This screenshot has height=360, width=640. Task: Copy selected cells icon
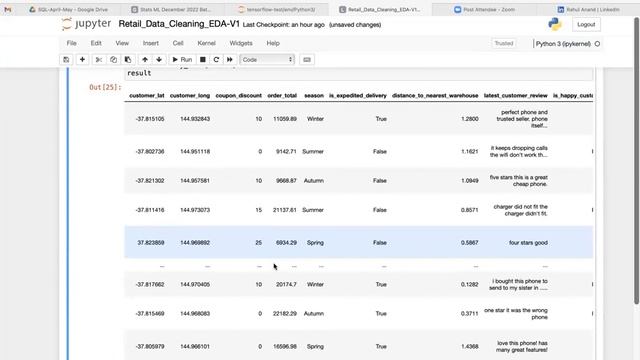[113, 60]
